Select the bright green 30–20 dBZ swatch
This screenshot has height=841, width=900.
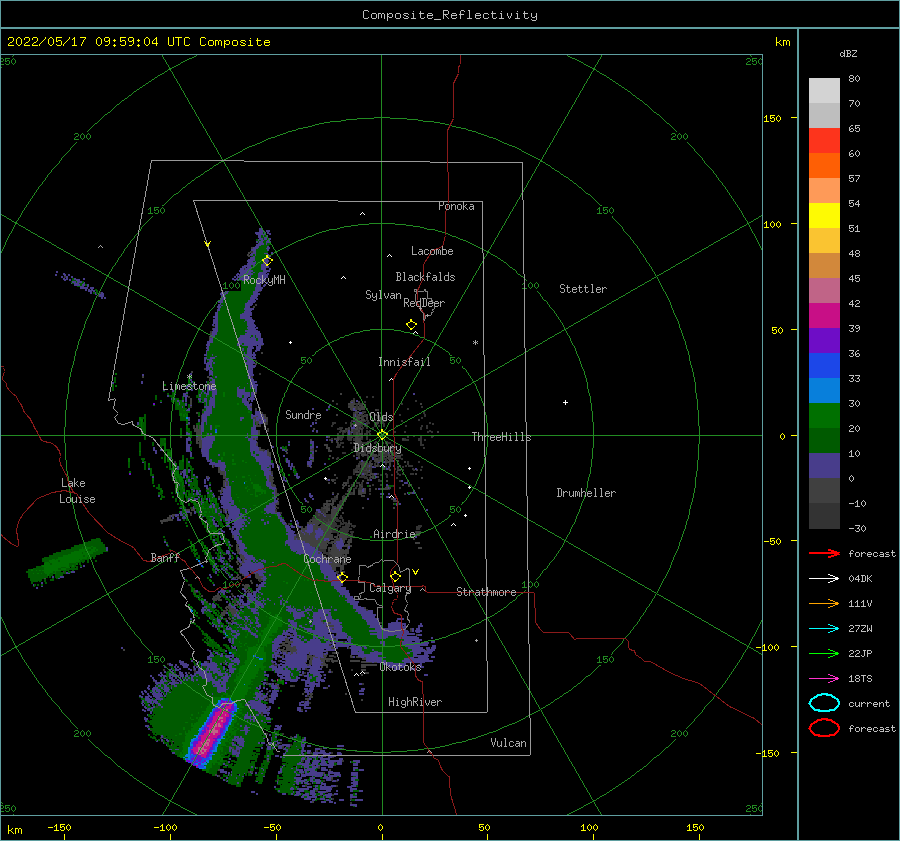tap(824, 416)
